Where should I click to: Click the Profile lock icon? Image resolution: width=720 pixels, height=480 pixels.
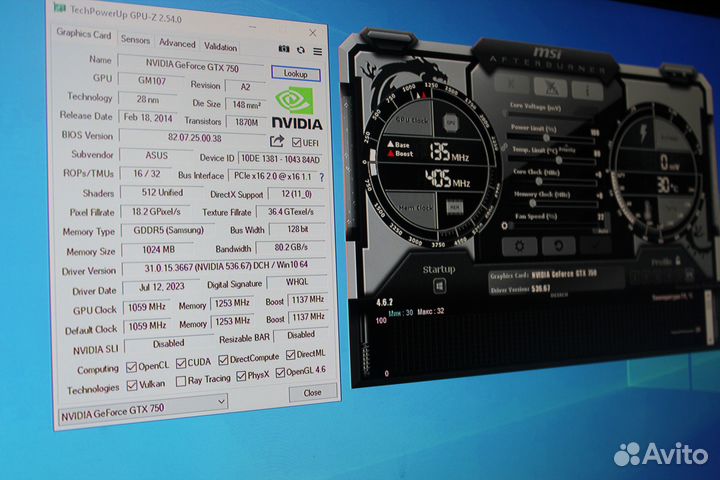coord(678,261)
